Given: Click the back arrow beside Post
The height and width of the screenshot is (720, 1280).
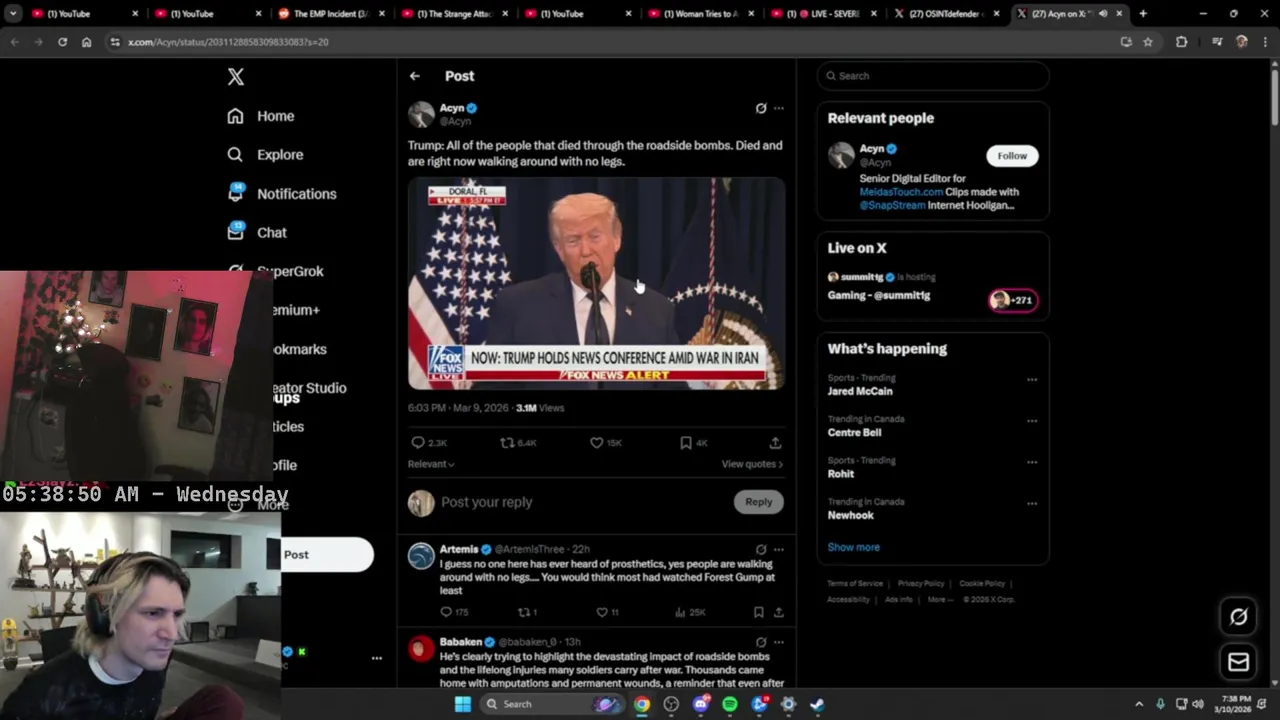Looking at the screenshot, I should pyautogui.click(x=414, y=76).
